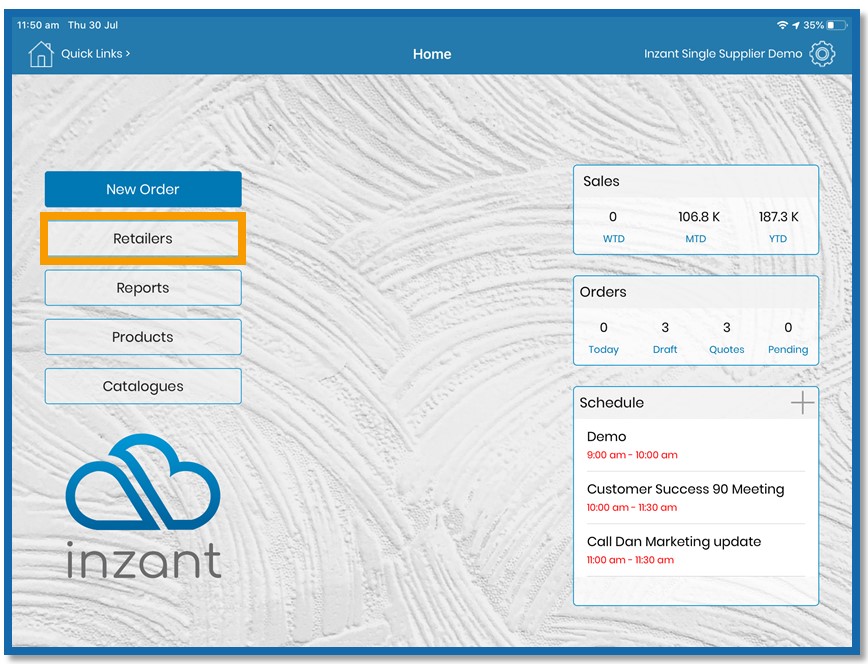Show Pending orders

pyautogui.click(x=788, y=338)
